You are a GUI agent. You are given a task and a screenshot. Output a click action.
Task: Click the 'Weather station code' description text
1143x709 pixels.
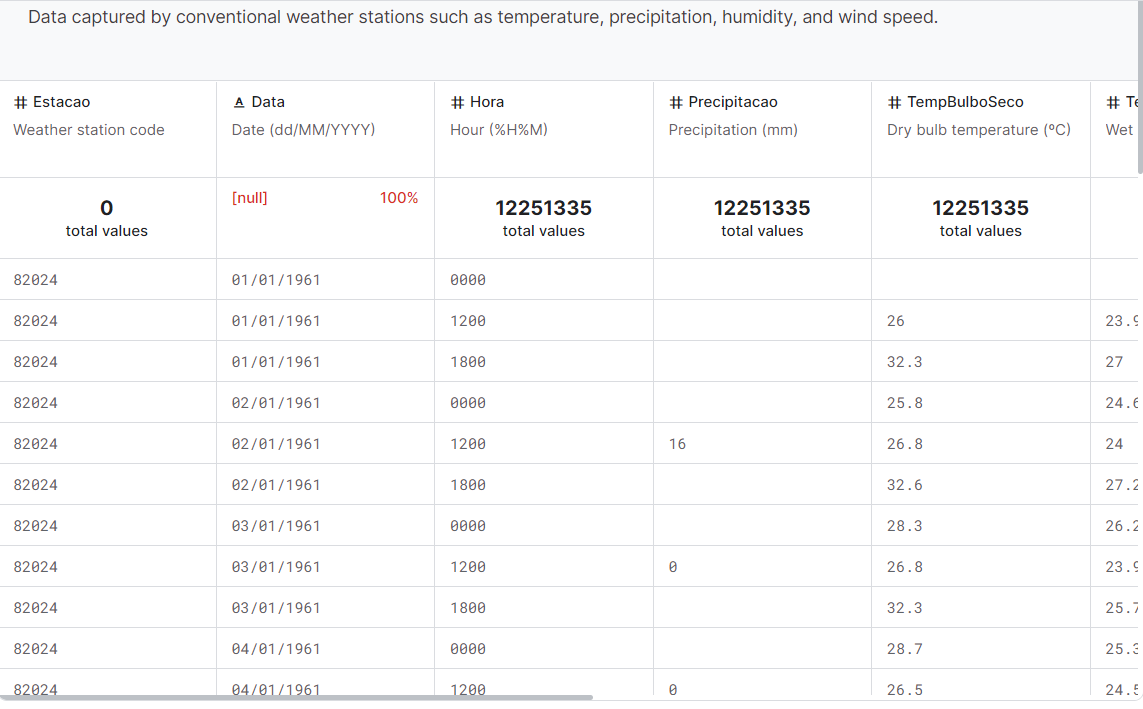coord(89,130)
